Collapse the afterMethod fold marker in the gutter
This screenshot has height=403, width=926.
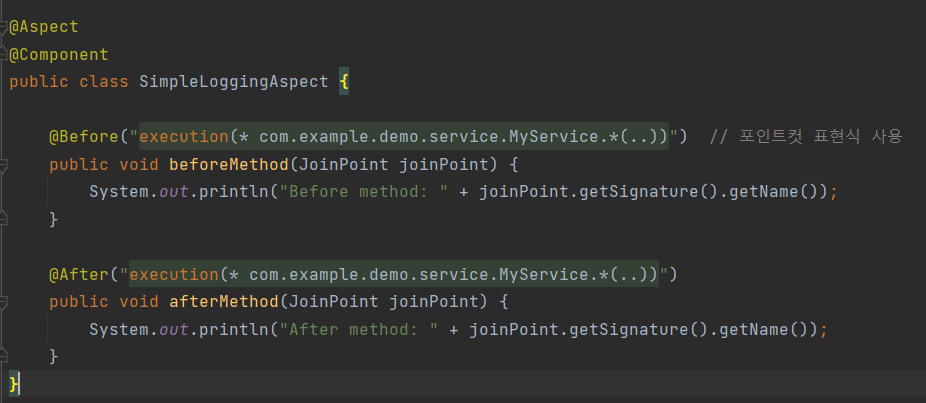[x=4, y=302]
